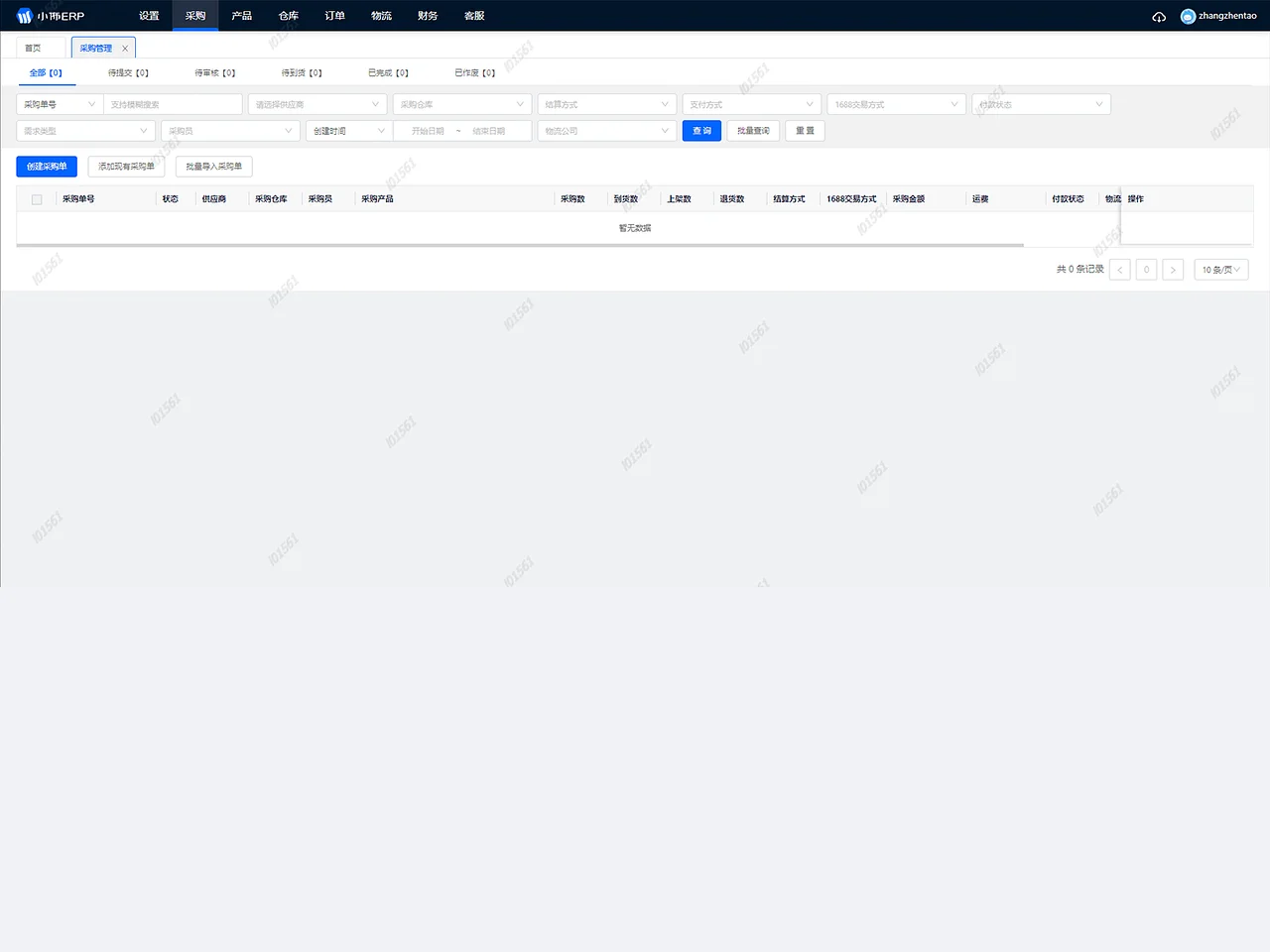
Task: Click the 小币ERP logo icon
Action: pos(25,15)
